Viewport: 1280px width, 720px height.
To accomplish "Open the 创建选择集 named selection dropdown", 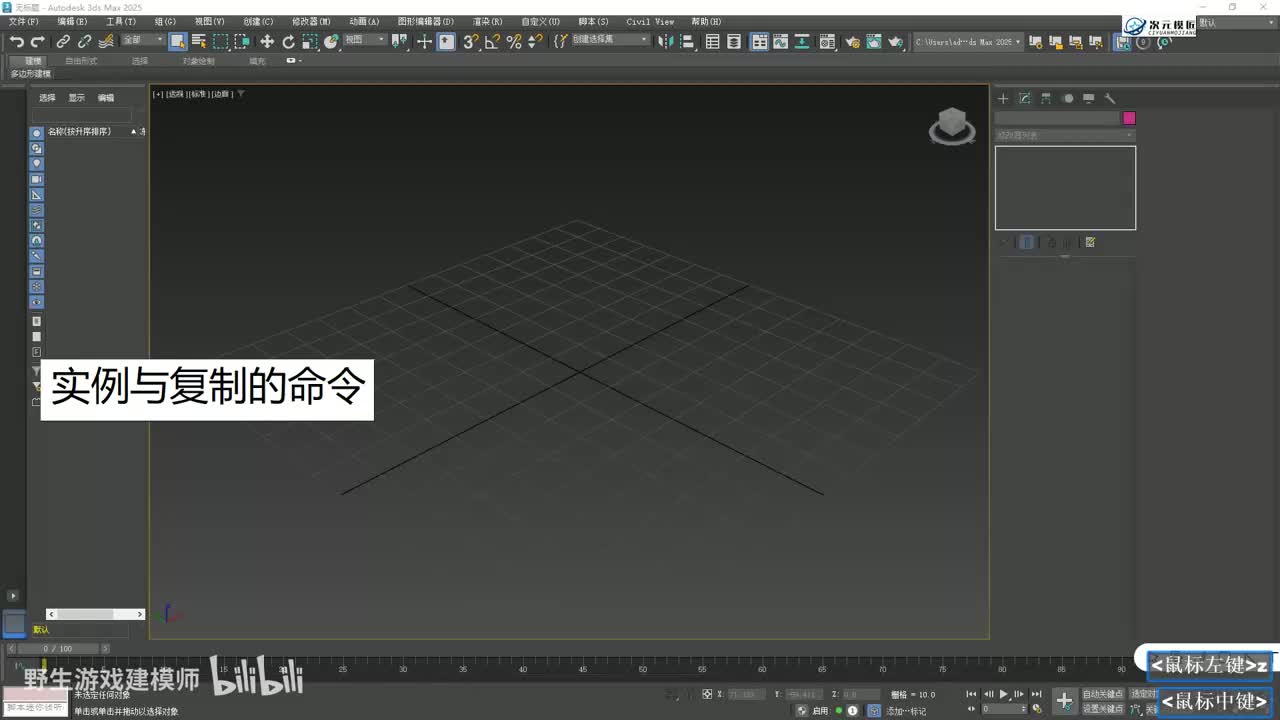I will pos(610,40).
